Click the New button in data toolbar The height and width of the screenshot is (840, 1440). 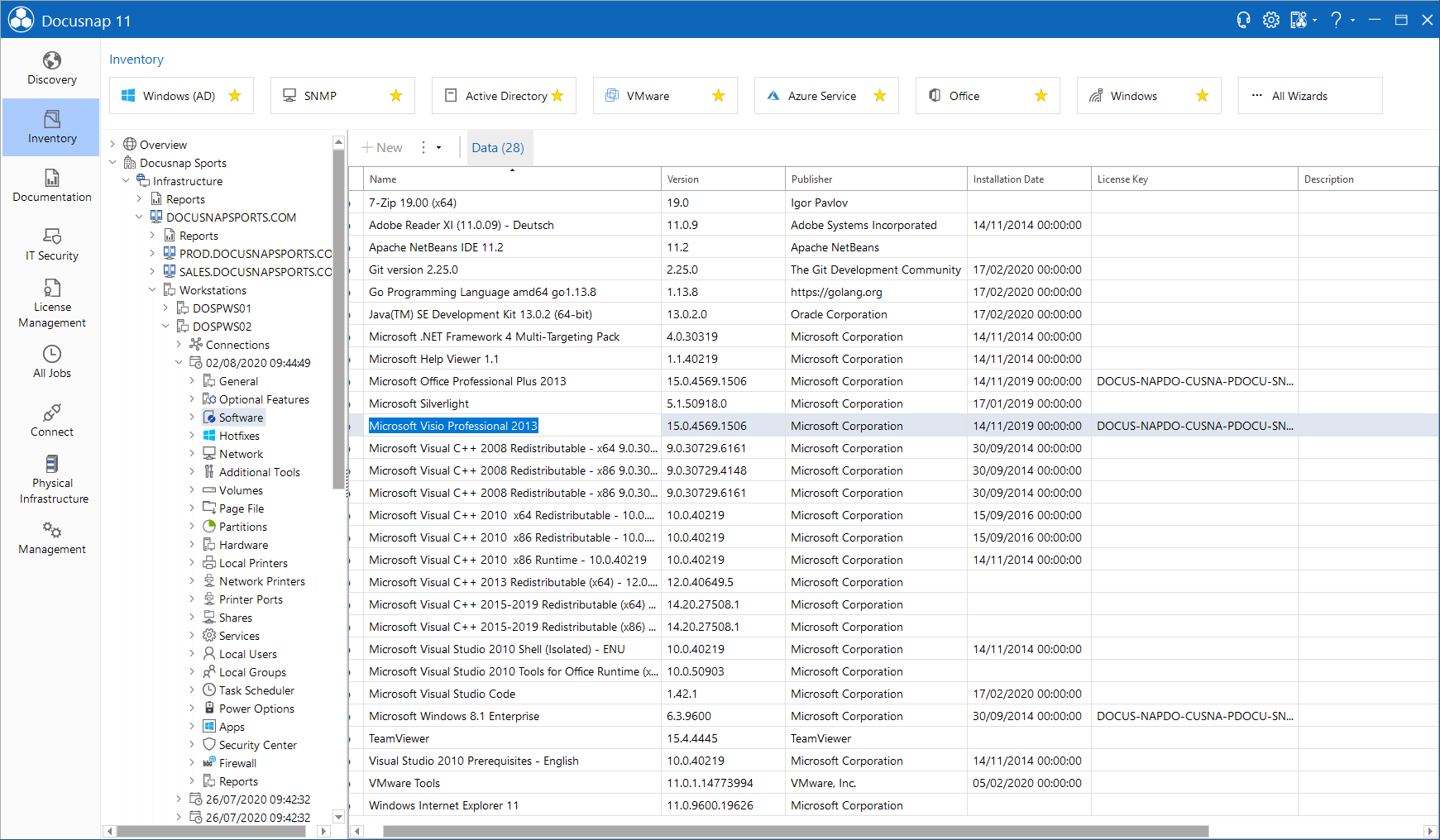(382, 148)
